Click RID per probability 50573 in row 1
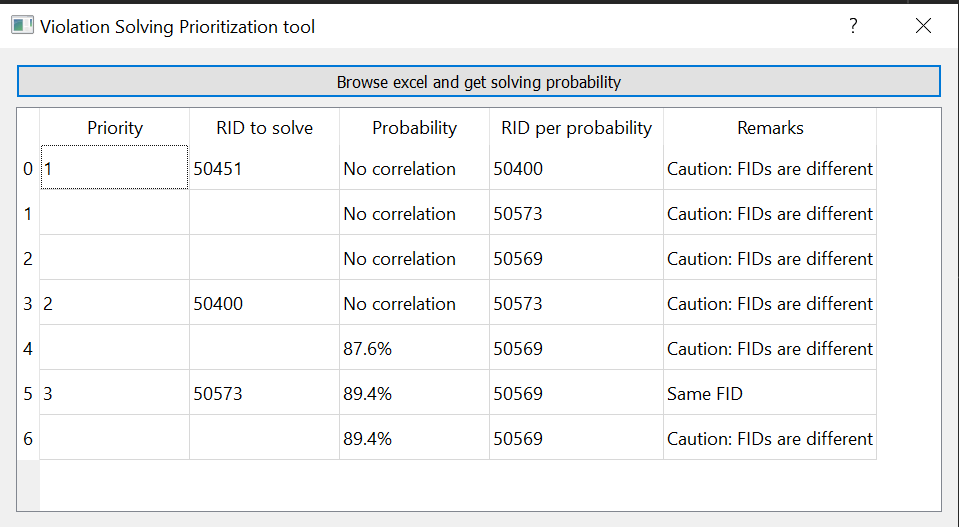 (x=576, y=213)
